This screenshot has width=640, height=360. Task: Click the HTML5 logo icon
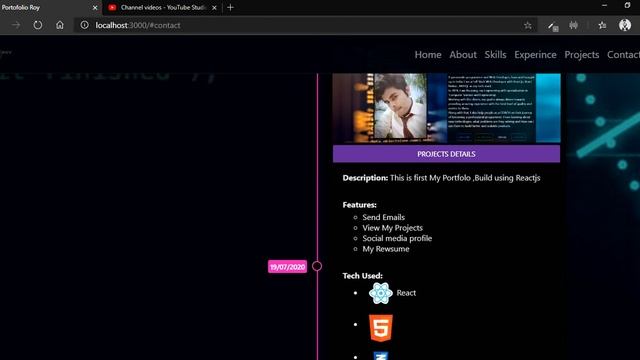[x=381, y=328]
